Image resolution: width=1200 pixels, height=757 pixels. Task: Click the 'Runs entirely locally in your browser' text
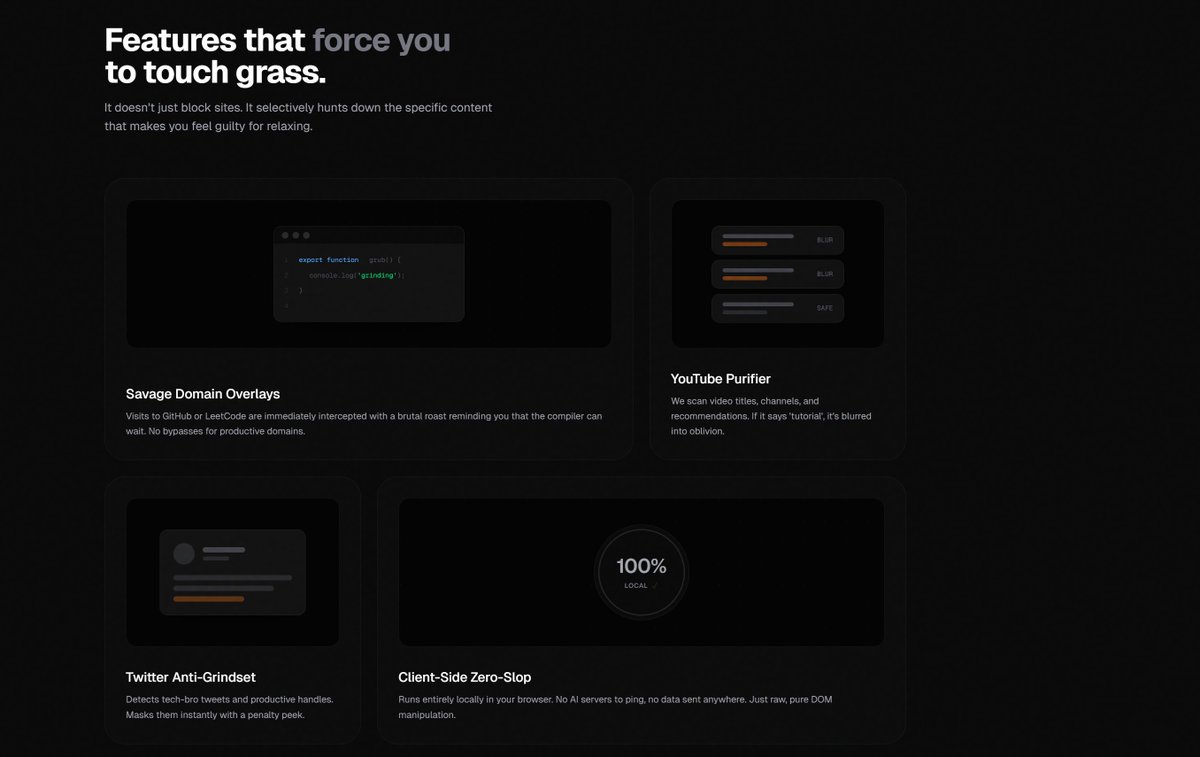pyautogui.click(x=615, y=707)
